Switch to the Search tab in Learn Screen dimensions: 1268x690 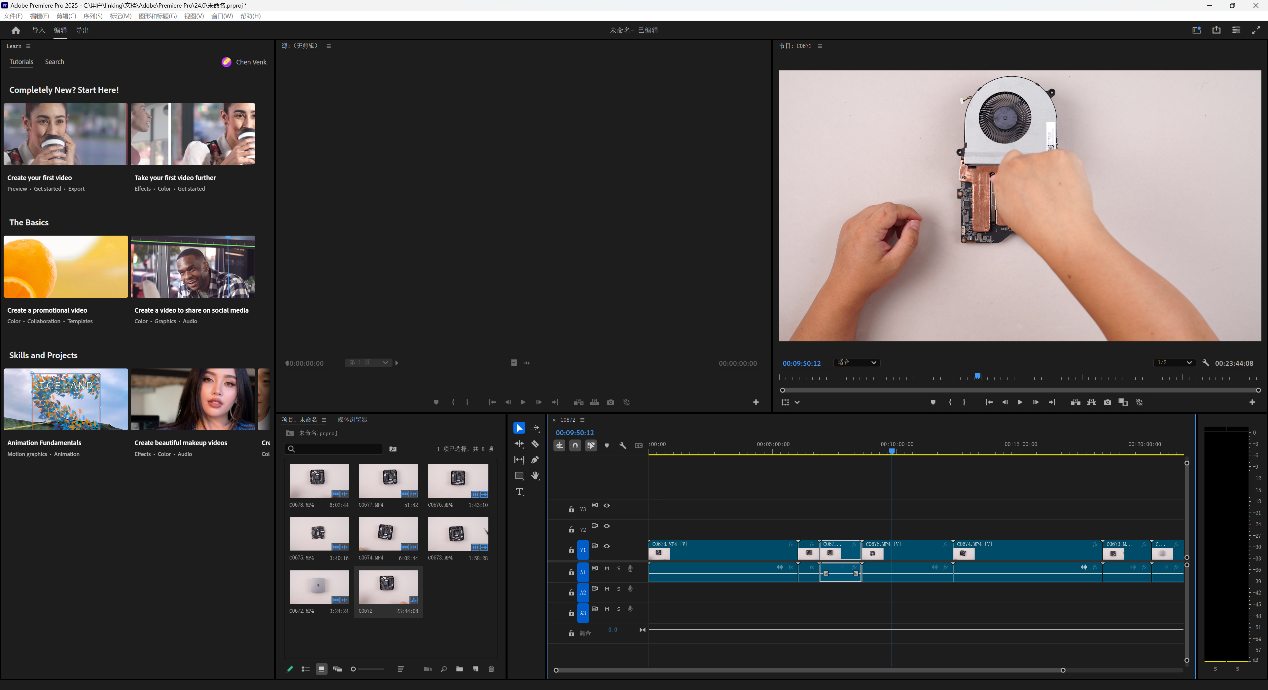click(54, 62)
